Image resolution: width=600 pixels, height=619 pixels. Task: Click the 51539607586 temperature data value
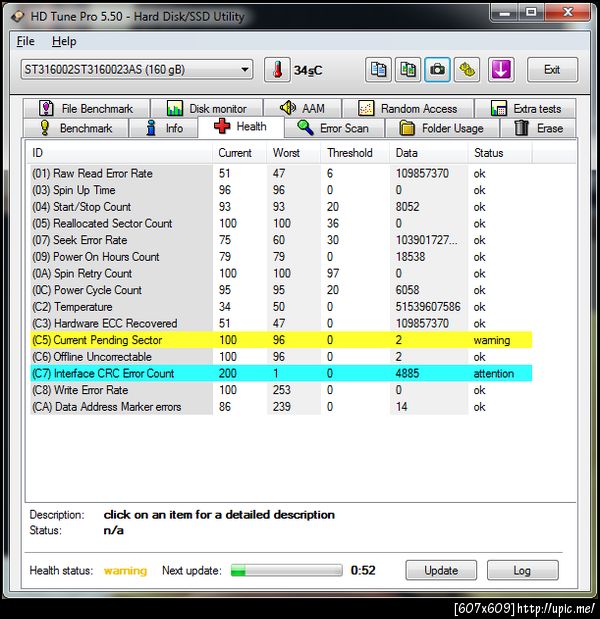[x=428, y=307]
